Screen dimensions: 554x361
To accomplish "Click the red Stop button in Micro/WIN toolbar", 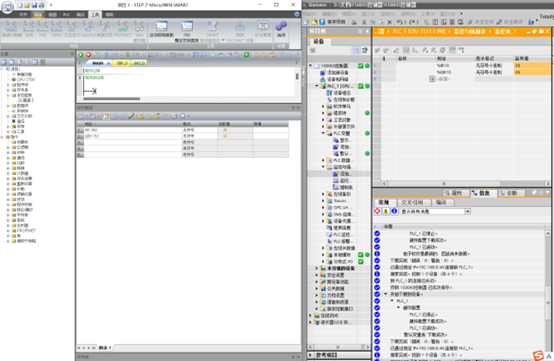I will point(88,55).
